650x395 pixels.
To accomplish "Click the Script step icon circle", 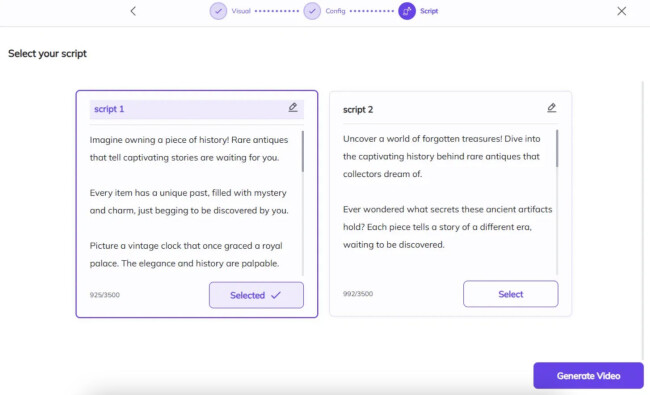I will click(x=407, y=11).
